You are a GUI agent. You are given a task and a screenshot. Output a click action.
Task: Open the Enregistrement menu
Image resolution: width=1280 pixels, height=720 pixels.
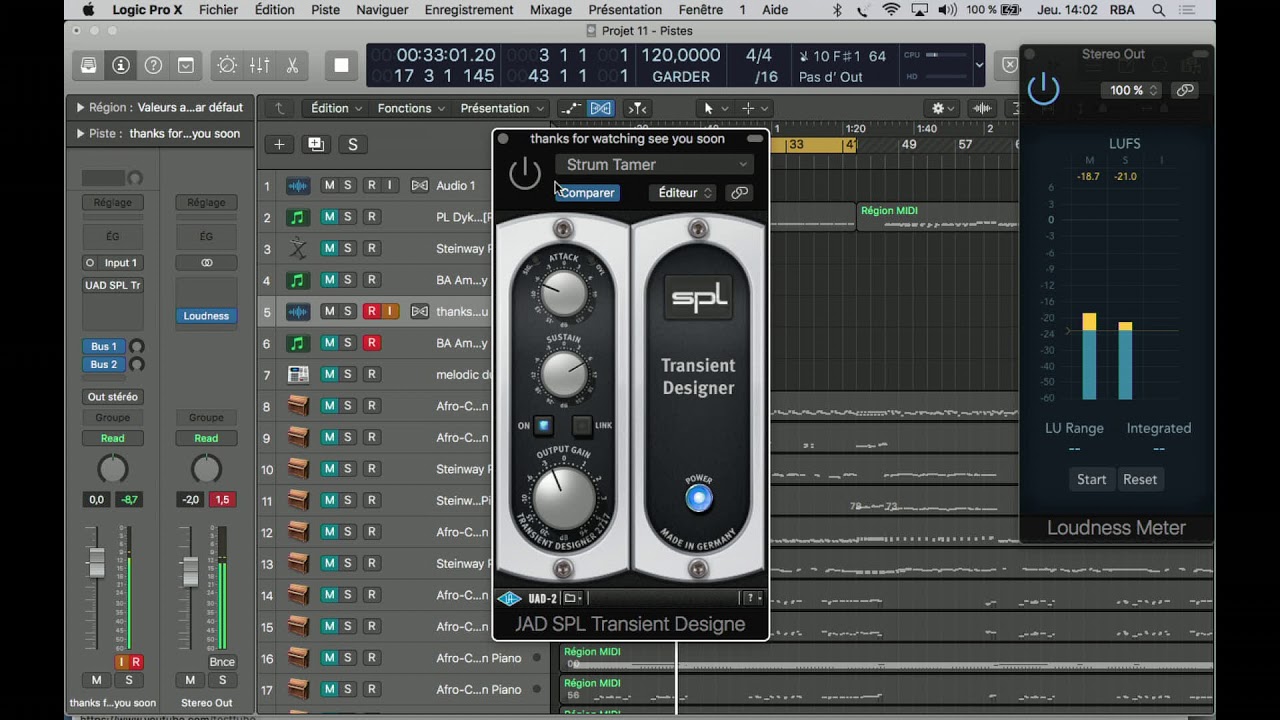[470, 10]
